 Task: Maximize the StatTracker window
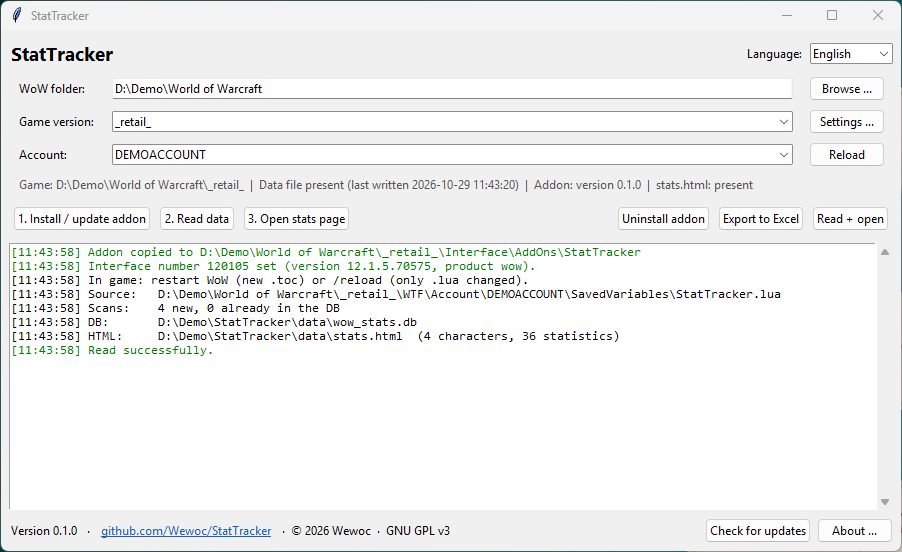pyautogui.click(x=832, y=16)
